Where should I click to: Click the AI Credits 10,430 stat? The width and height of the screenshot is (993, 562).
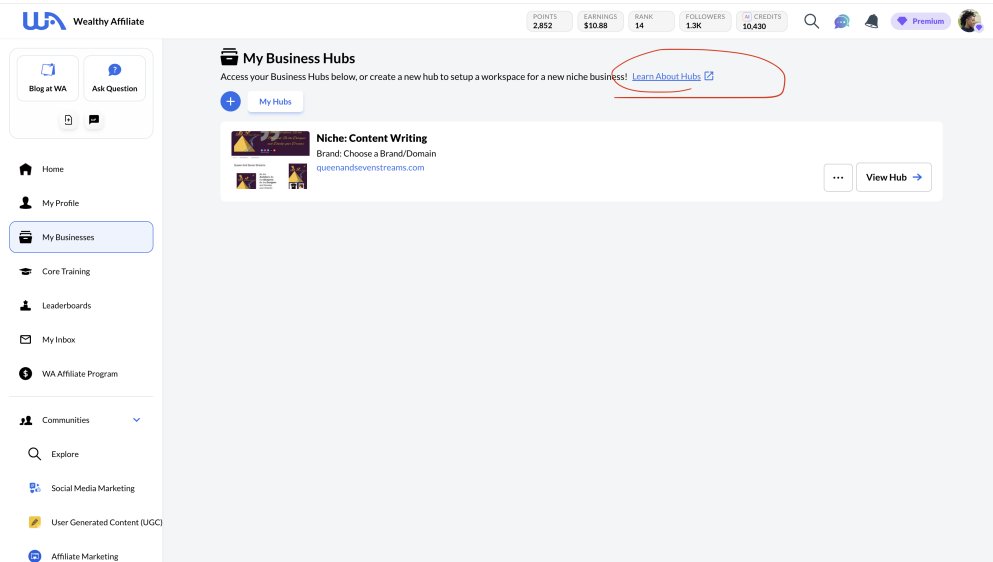coord(762,22)
